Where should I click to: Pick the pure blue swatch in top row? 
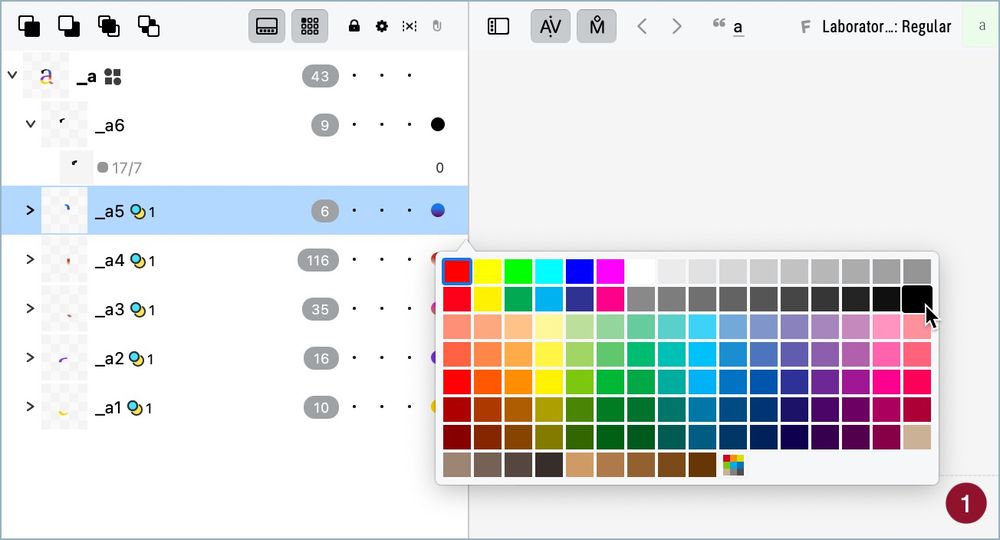[x=580, y=271]
